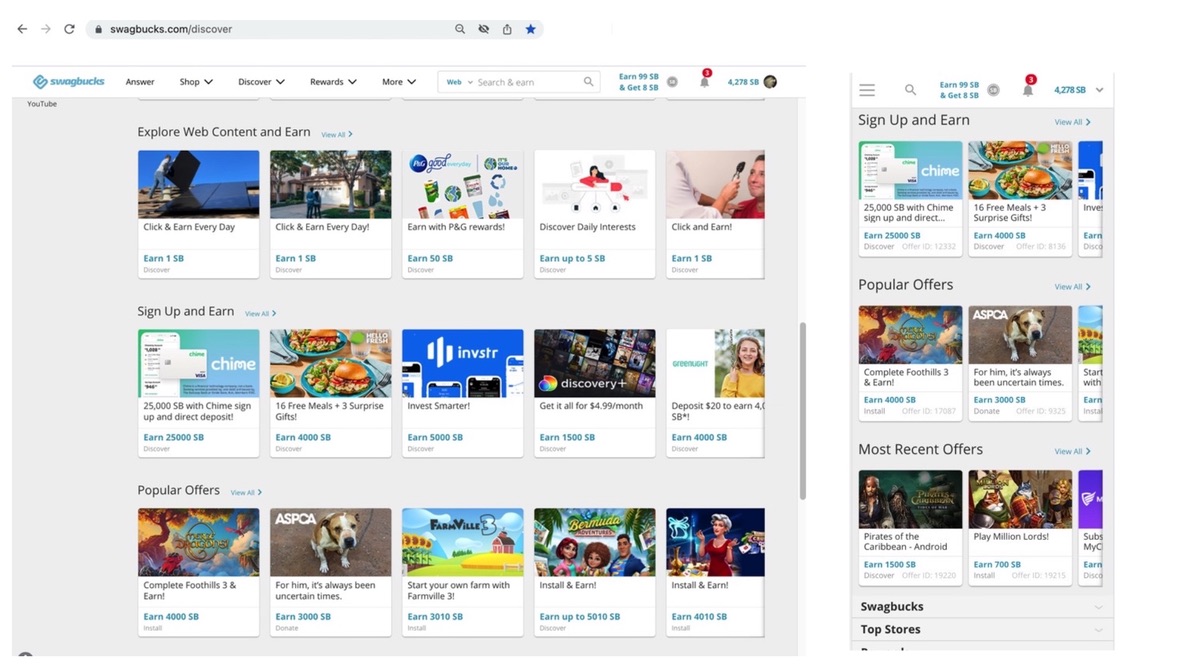Click the browser refresh icon

coord(68,29)
